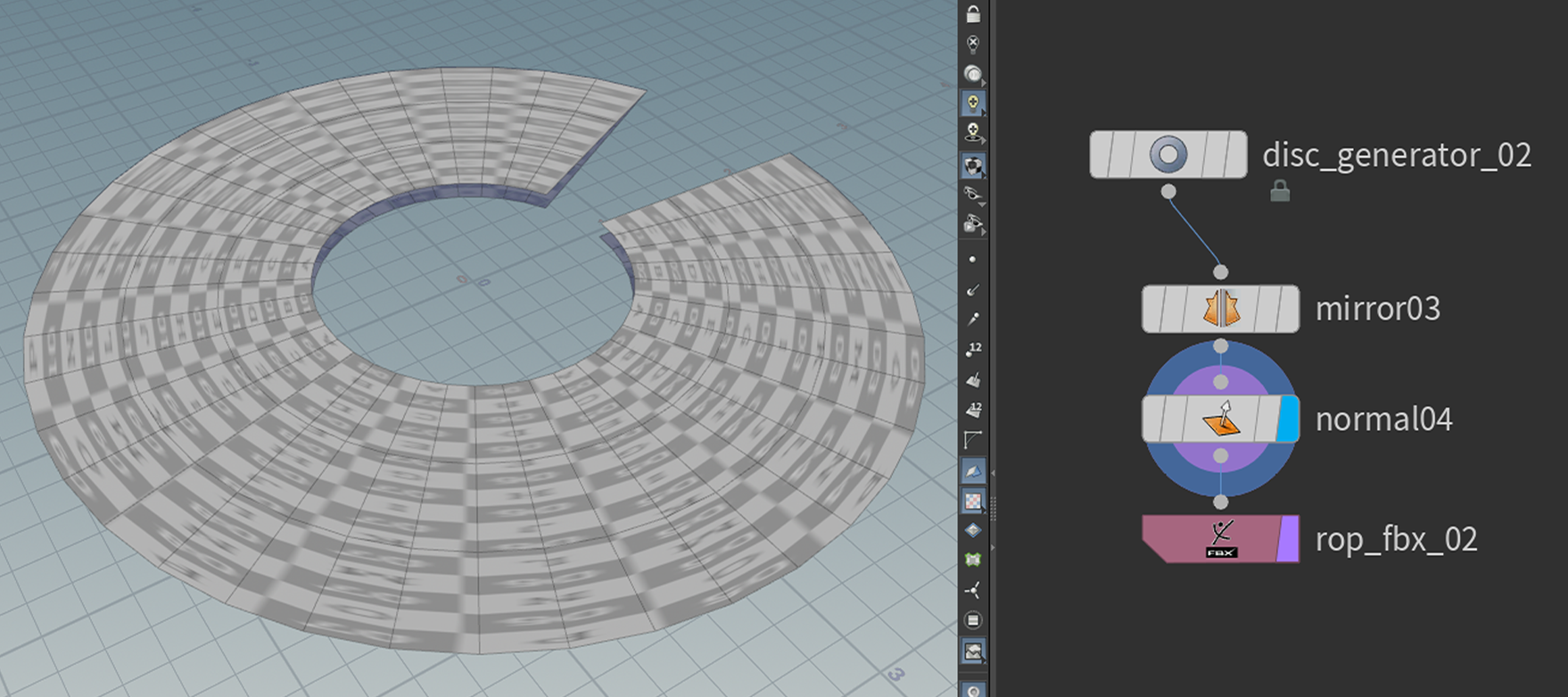Click the layered diamond display icon
The image size is (1568, 697).
tap(973, 530)
